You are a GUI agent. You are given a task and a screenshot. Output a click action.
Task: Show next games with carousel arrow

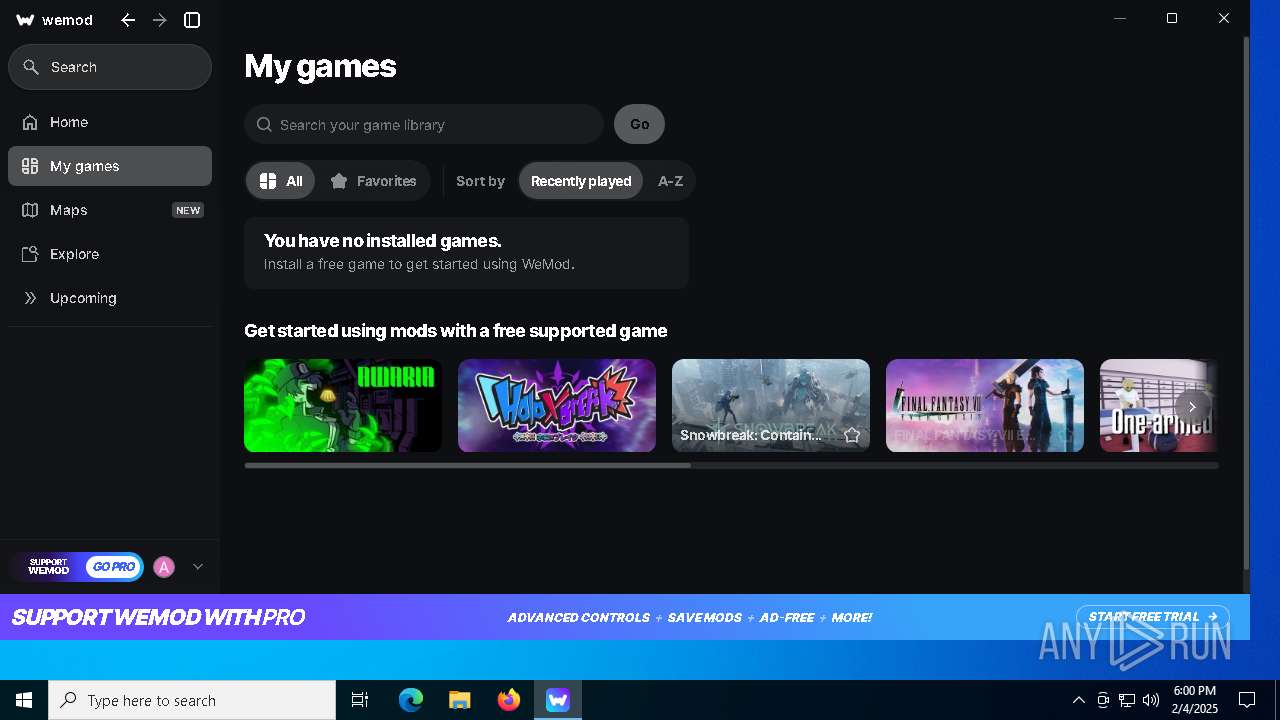pos(1192,407)
